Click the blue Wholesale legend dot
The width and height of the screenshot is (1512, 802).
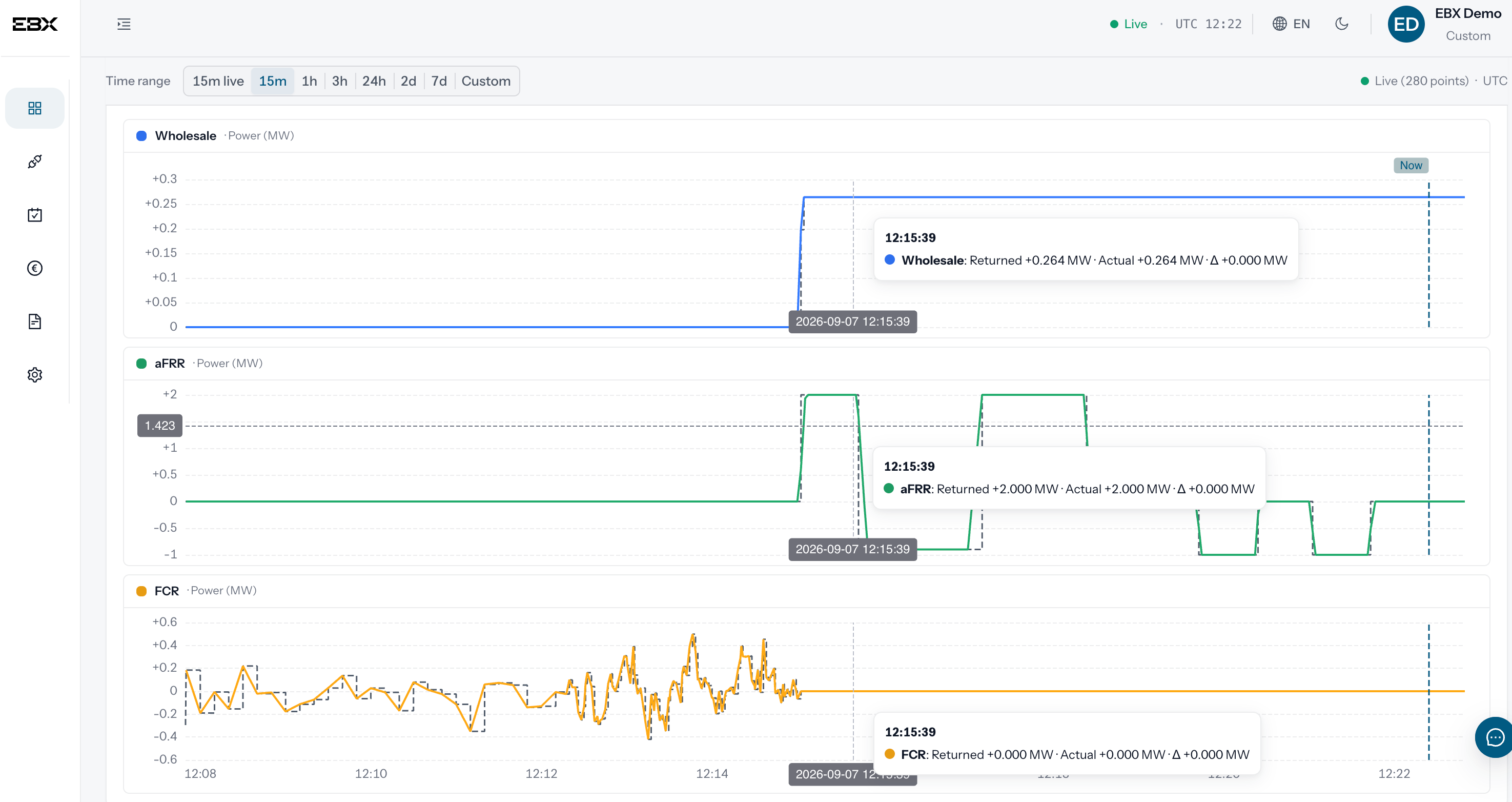coord(141,135)
